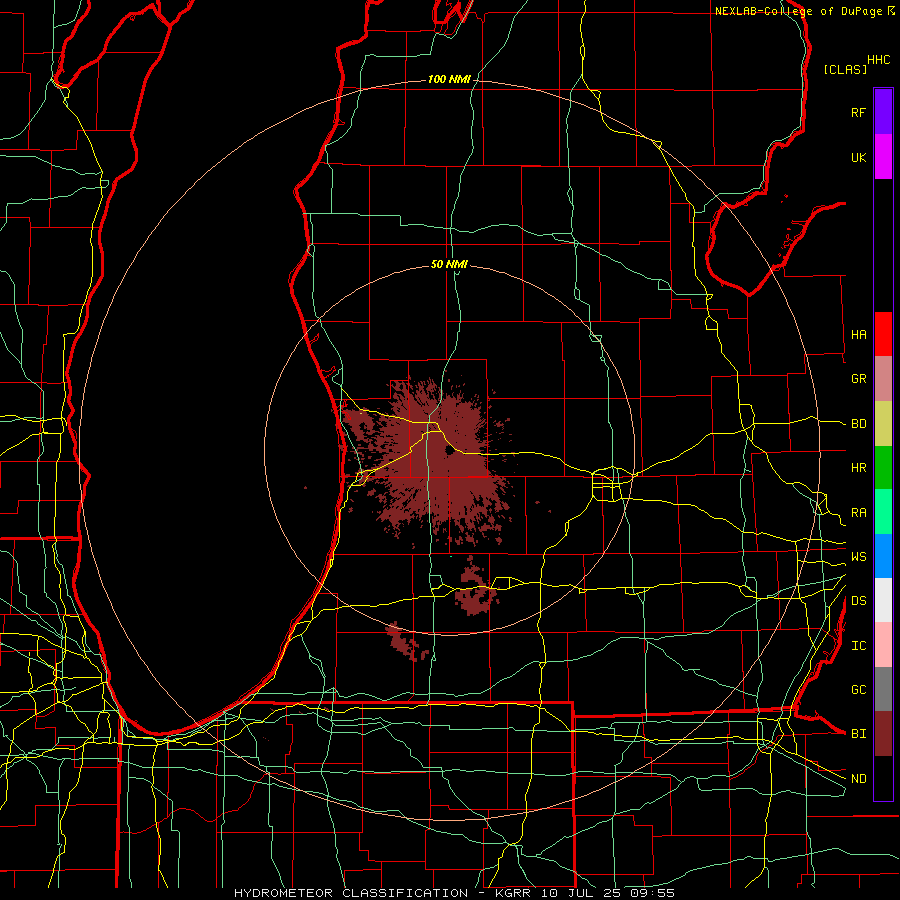Click the BI dark red legend swatch
The image size is (900, 900).
pos(883,734)
